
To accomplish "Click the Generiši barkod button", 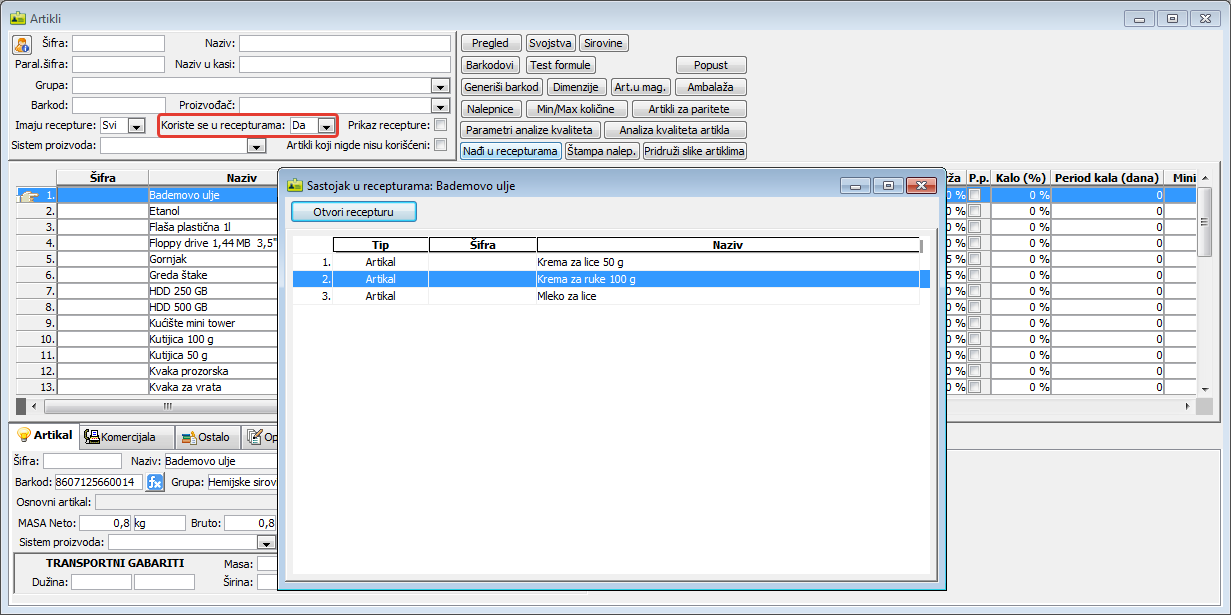I will click(502, 87).
